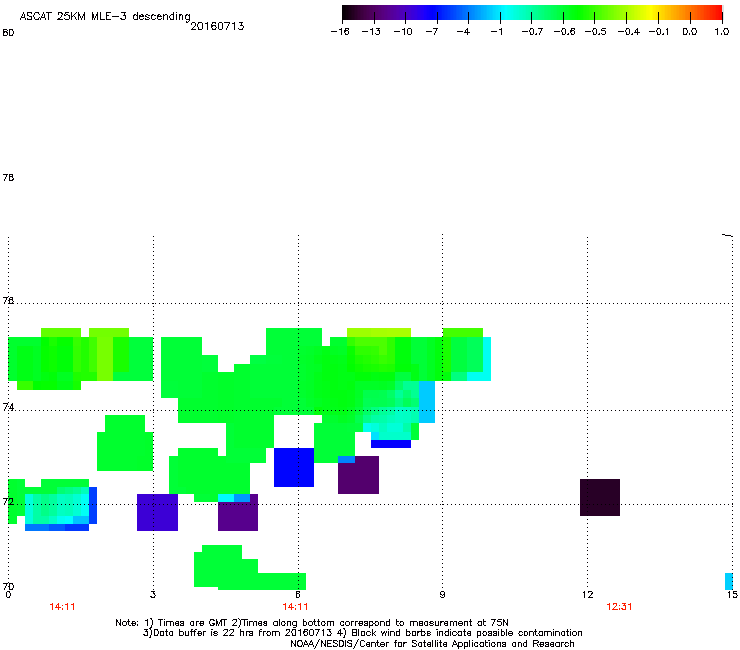Click the red end of the color bar

(716, 13)
